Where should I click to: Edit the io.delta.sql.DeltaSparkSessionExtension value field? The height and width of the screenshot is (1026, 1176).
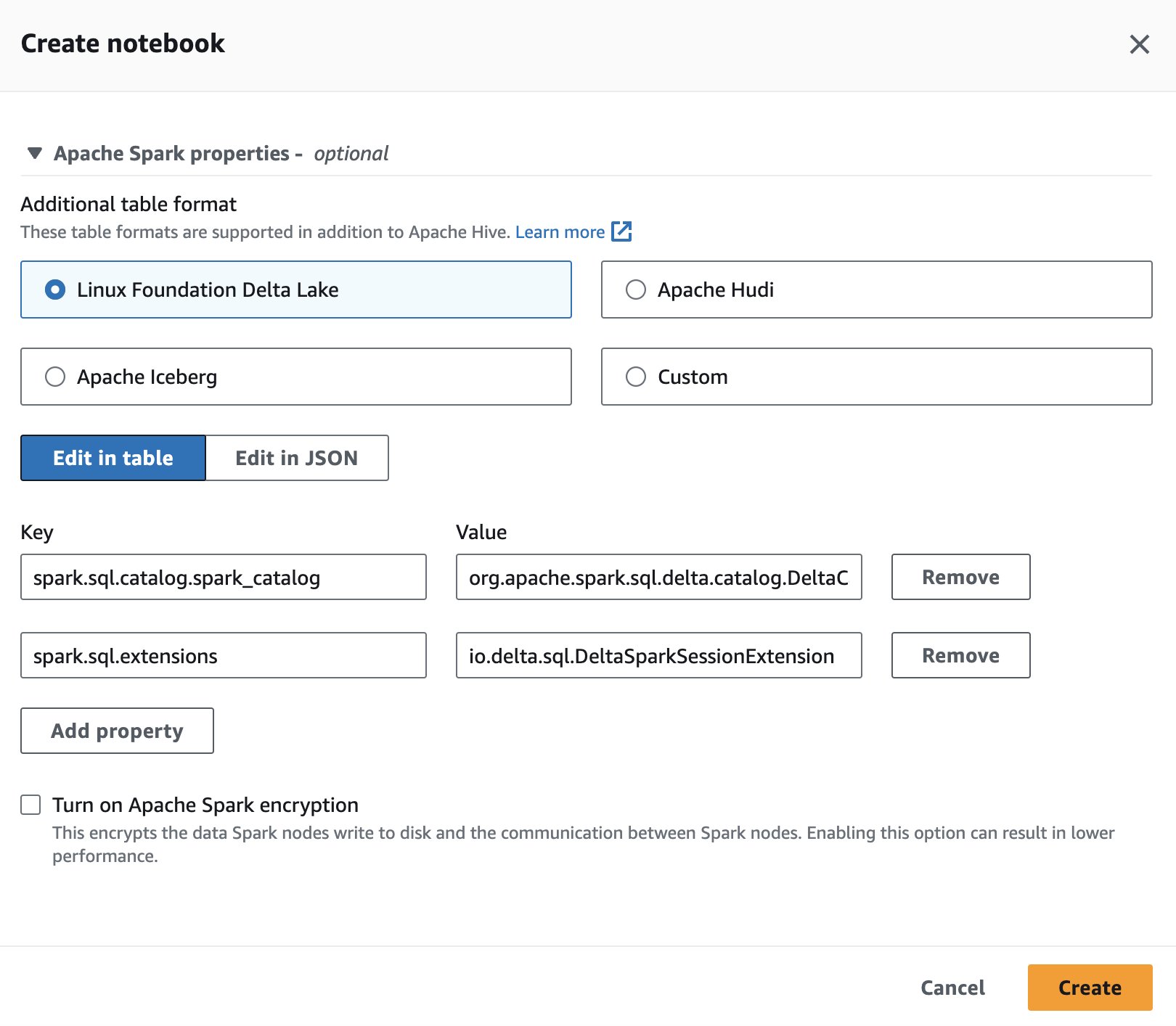pos(658,655)
